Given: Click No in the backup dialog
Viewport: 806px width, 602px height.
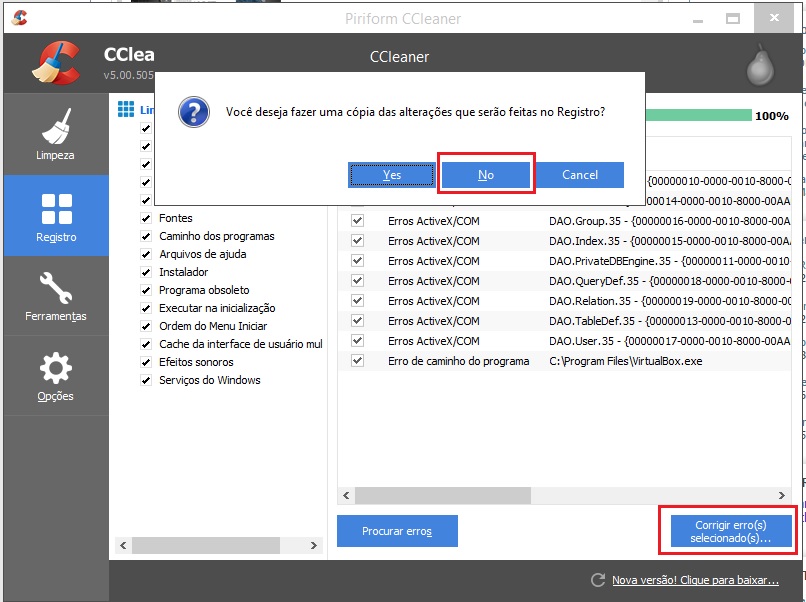Looking at the screenshot, I should click(486, 175).
